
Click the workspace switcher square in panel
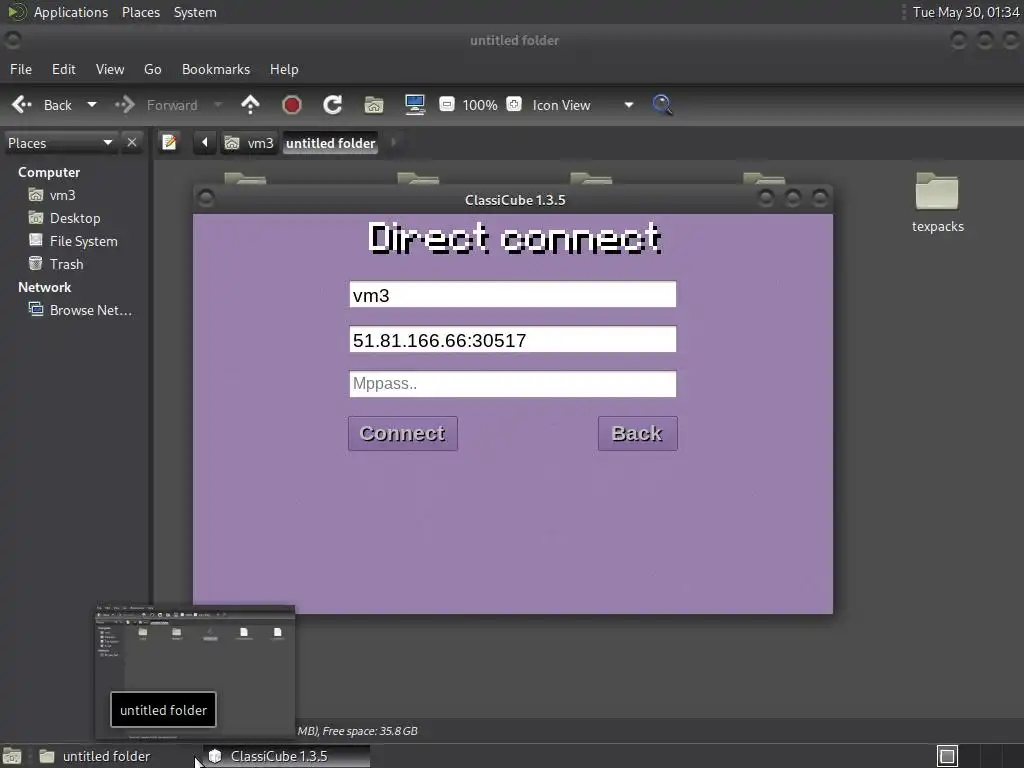(x=947, y=756)
